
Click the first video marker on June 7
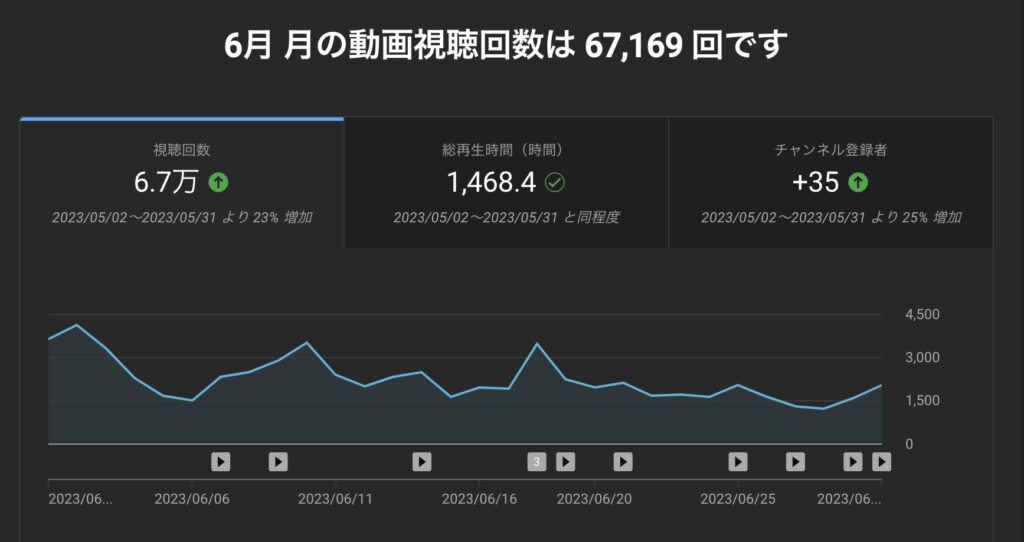point(221,461)
